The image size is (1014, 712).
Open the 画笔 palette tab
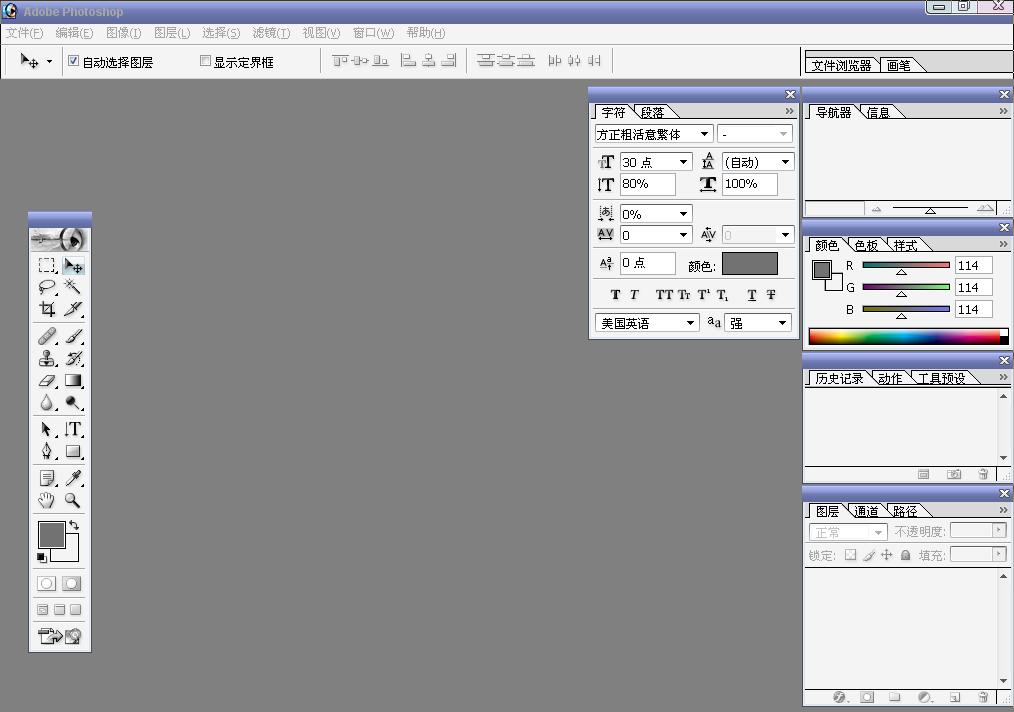click(x=898, y=65)
